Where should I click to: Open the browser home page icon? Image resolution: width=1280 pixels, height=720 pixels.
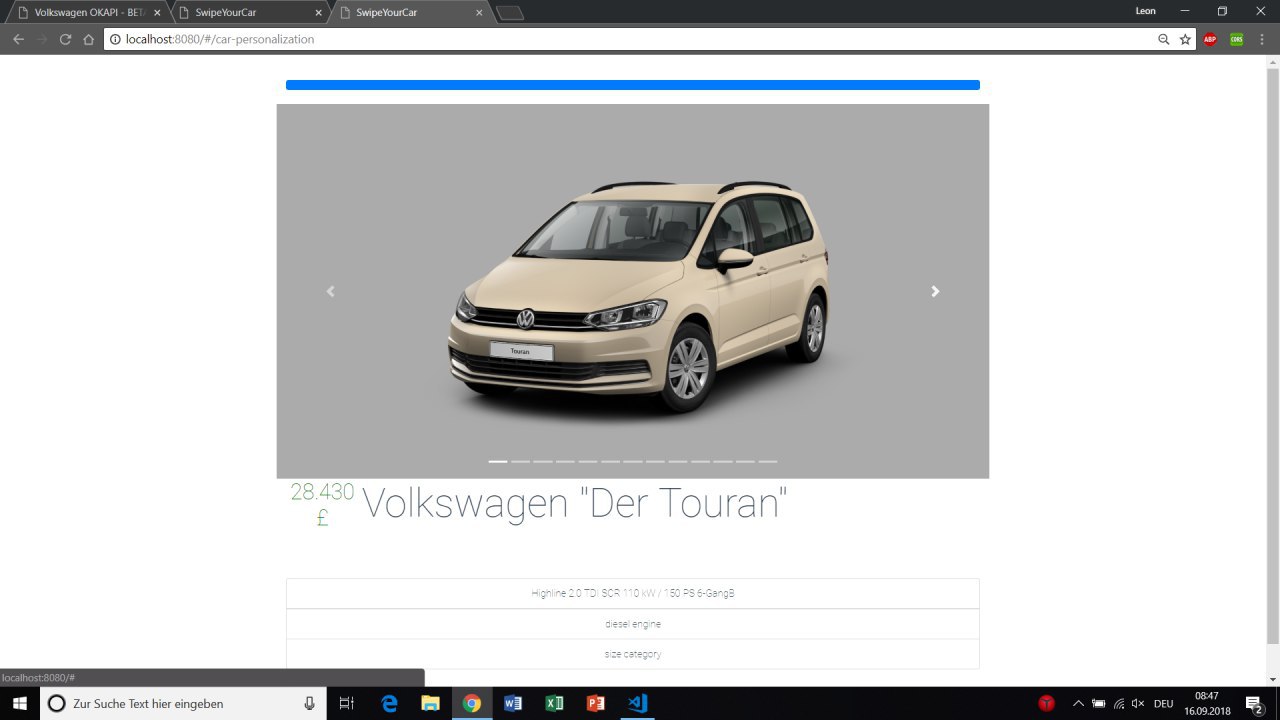(x=88, y=39)
